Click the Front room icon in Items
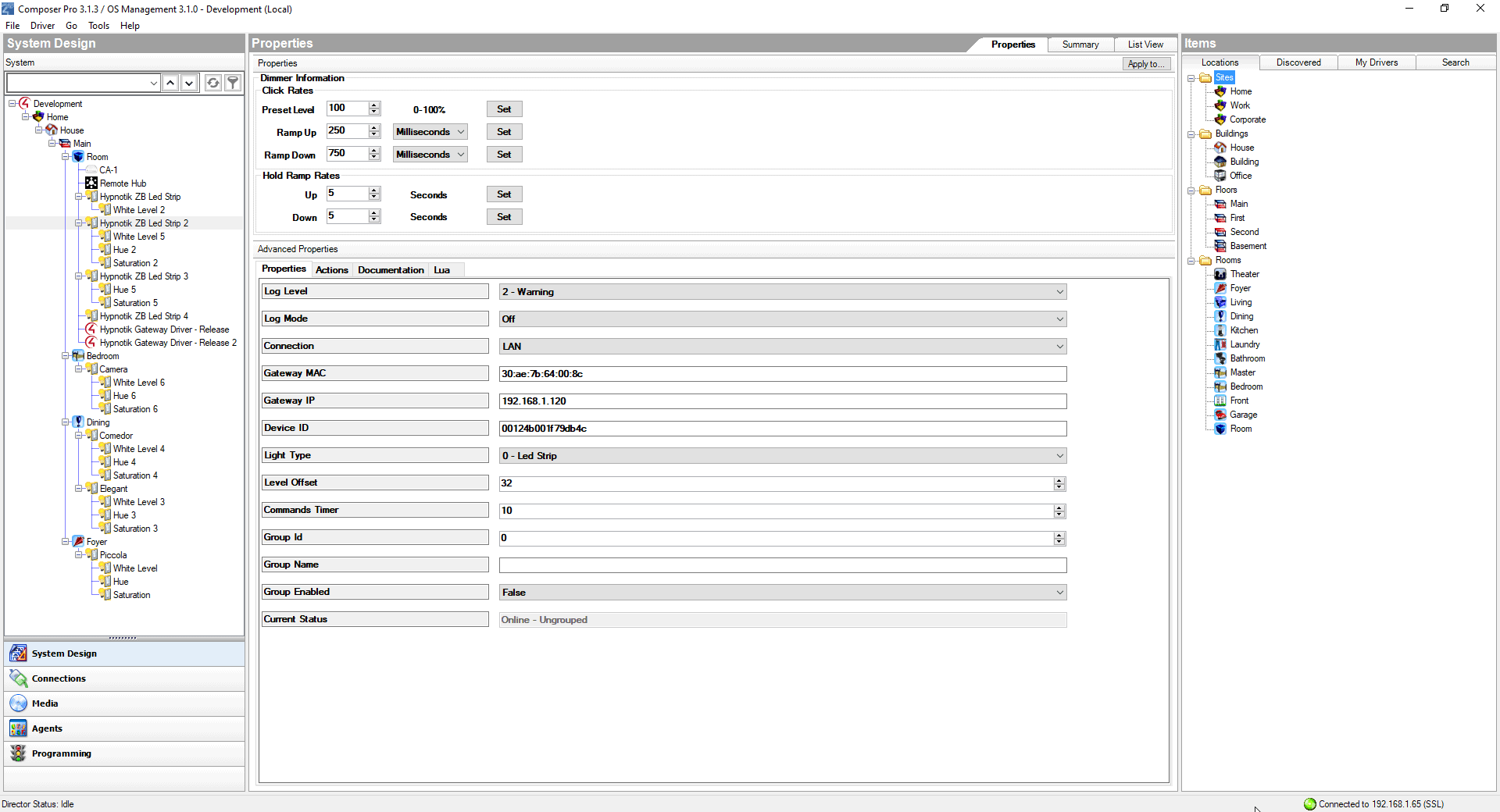1500x812 pixels. pos(1220,401)
